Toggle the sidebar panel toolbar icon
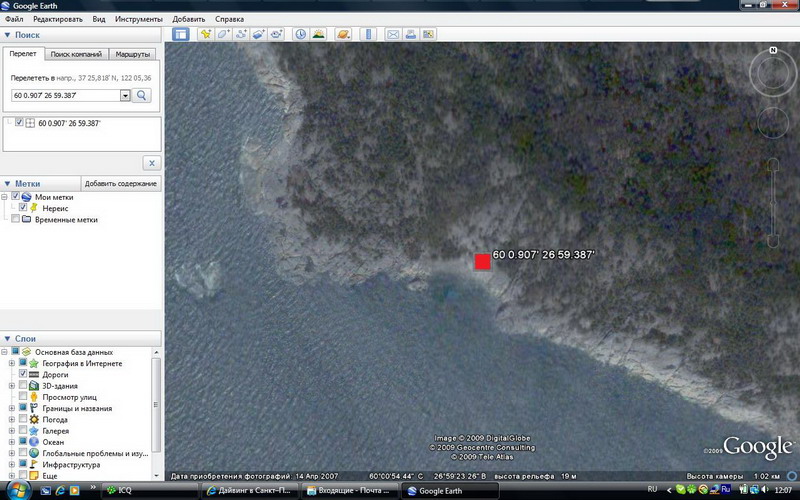Viewport: 800px width, 500px height. pyautogui.click(x=181, y=34)
